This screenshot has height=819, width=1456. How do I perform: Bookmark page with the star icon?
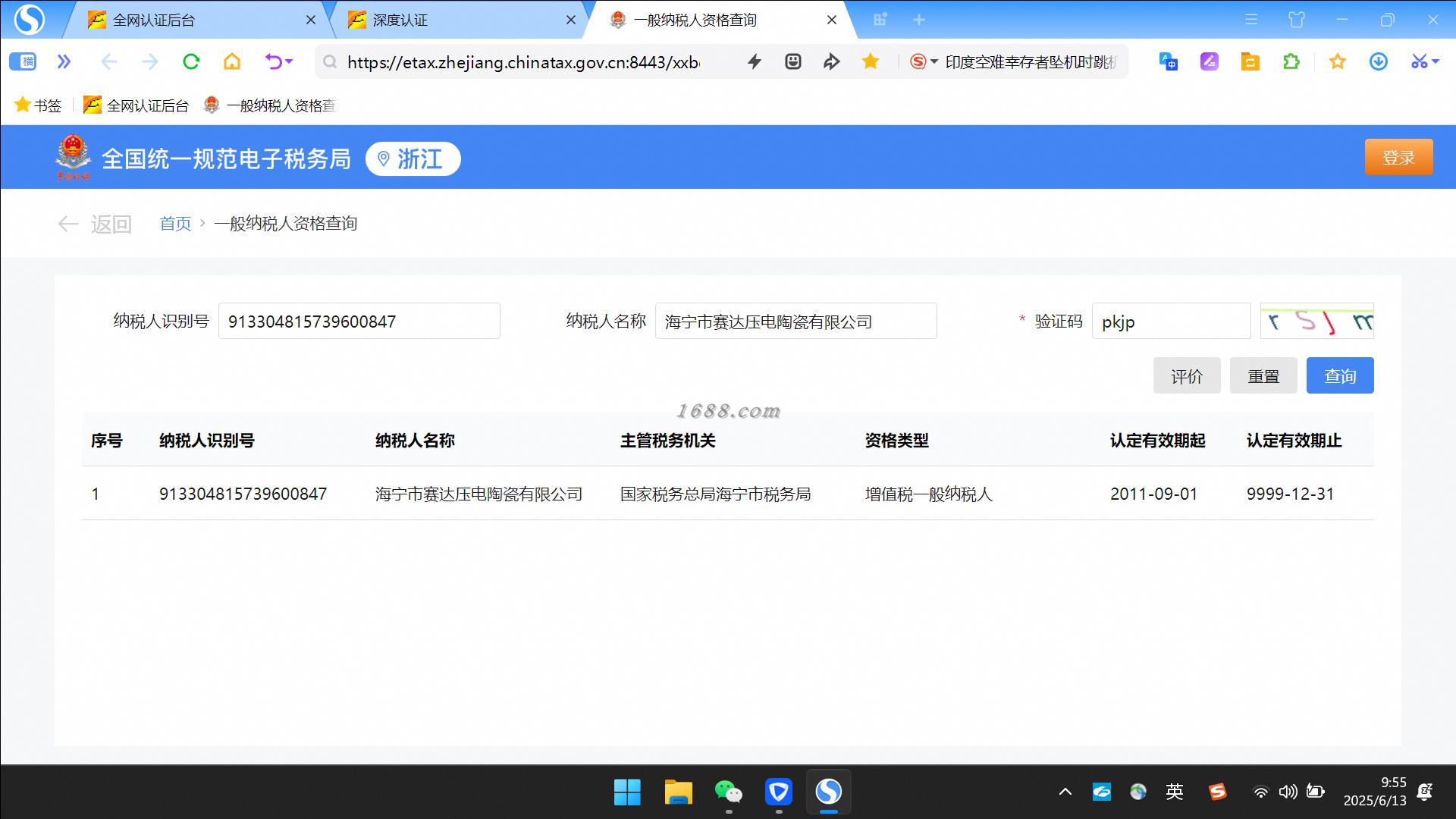click(871, 61)
